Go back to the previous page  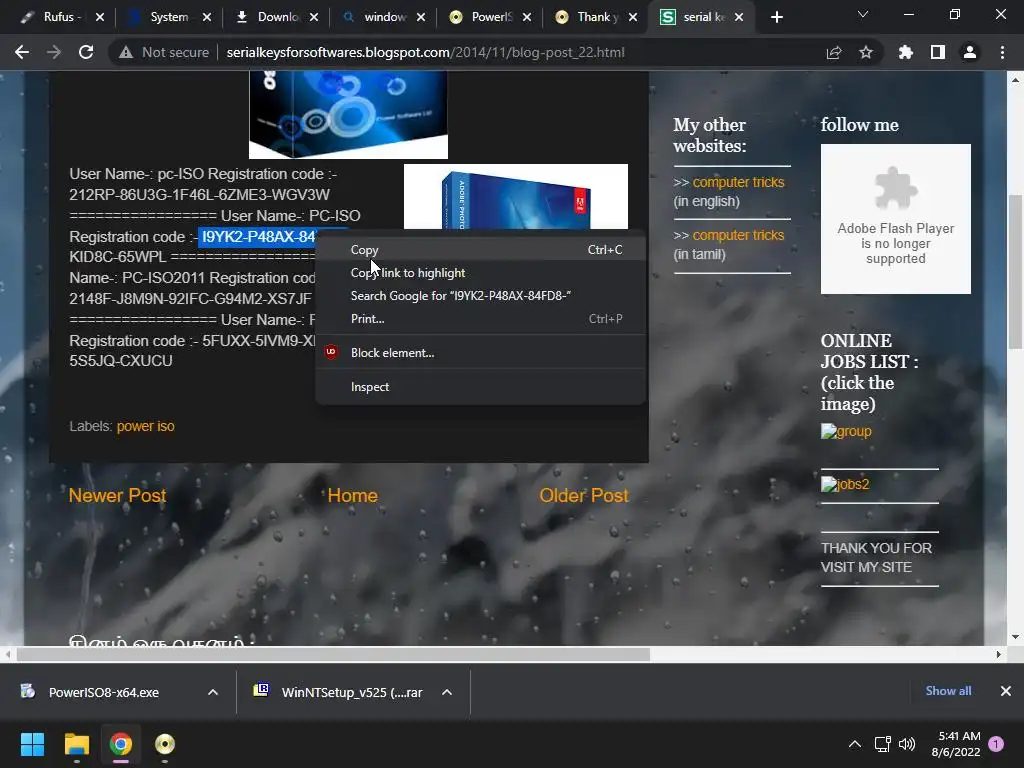click(x=22, y=52)
